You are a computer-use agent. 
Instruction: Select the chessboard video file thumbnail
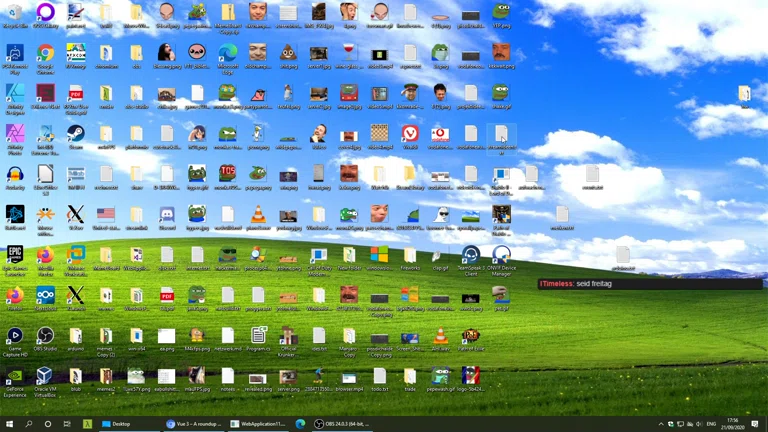pos(379,136)
